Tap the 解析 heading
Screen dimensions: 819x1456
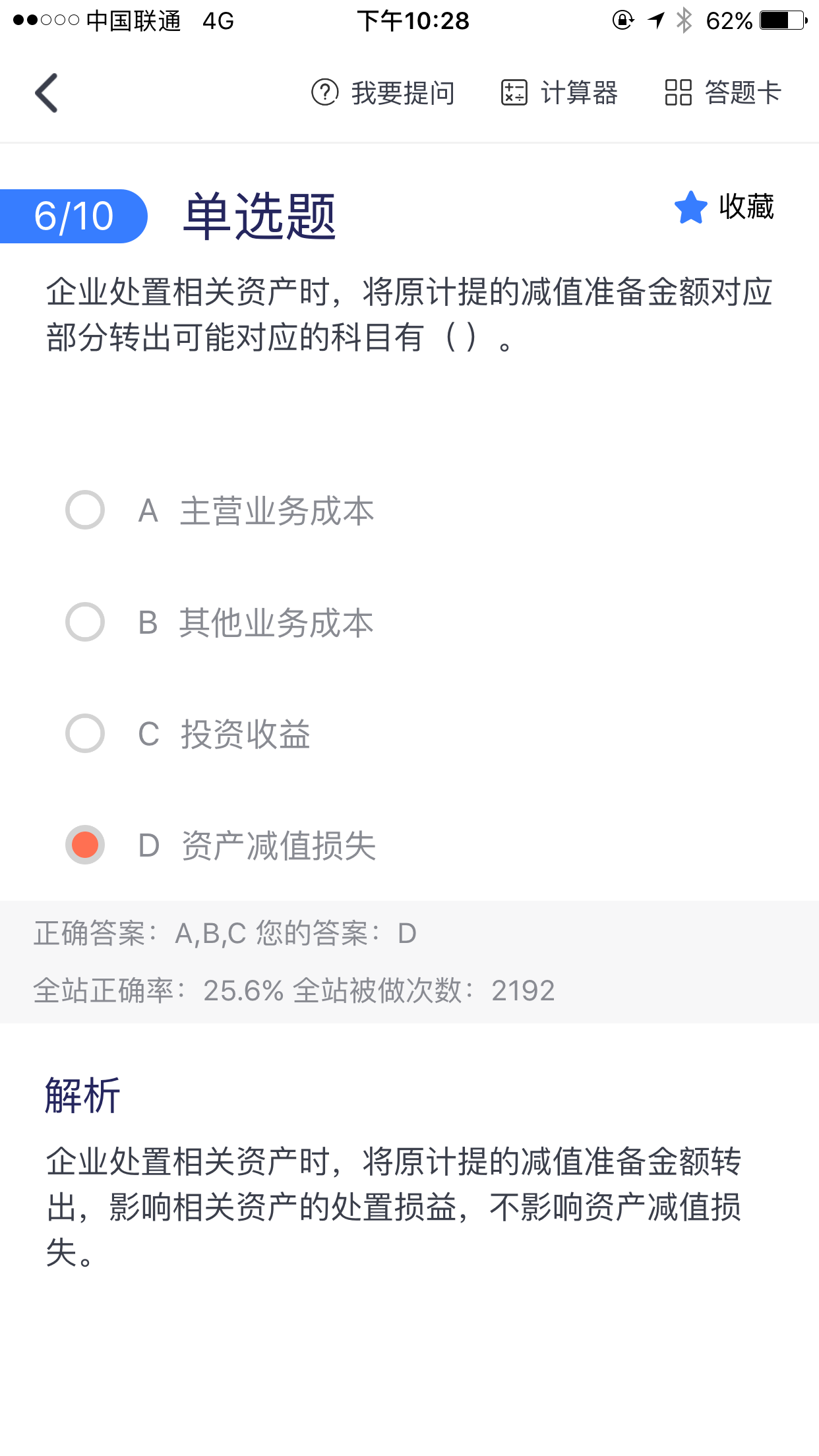tap(83, 1096)
